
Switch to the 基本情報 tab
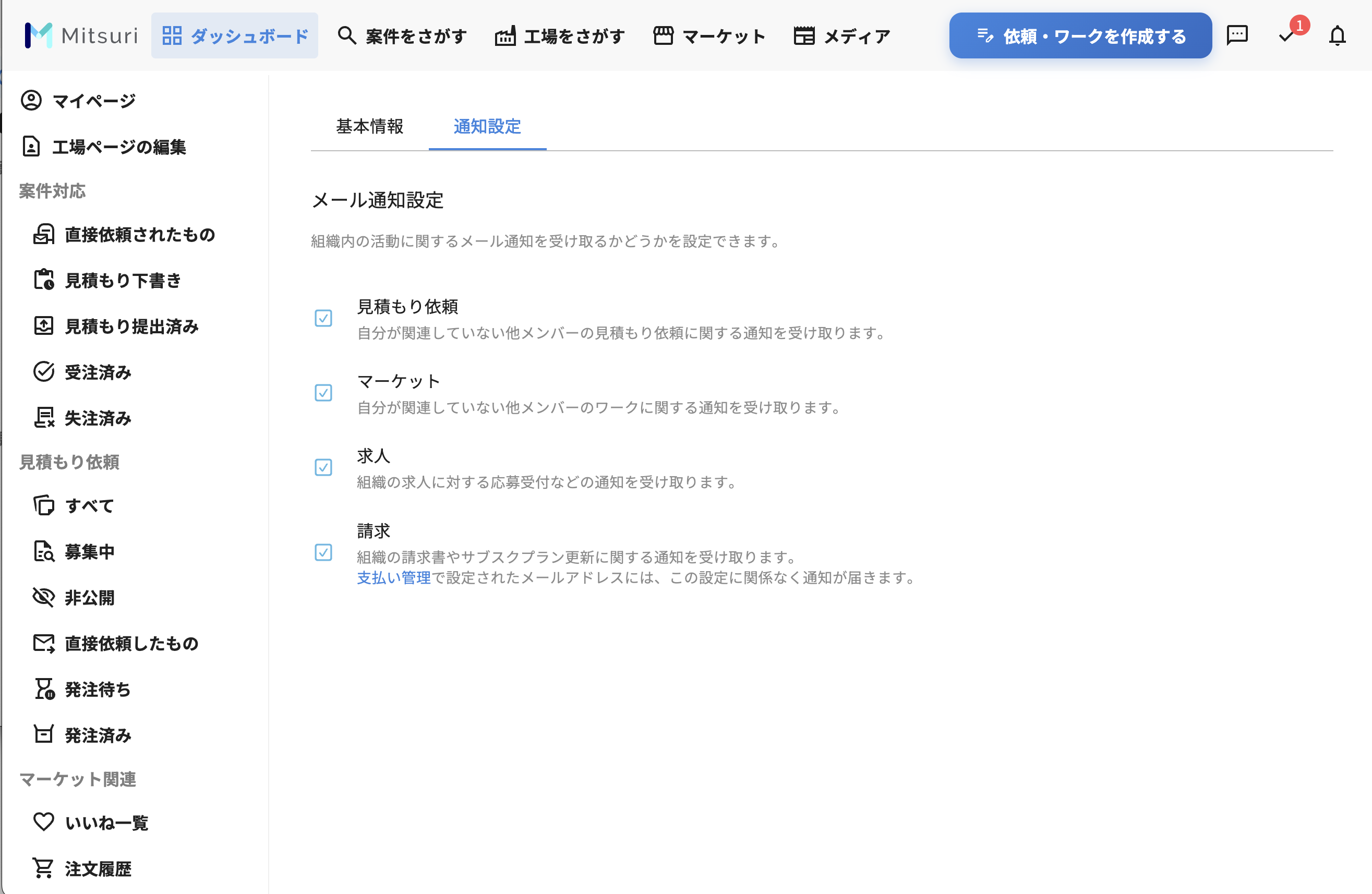pyautogui.click(x=369, y=126)
